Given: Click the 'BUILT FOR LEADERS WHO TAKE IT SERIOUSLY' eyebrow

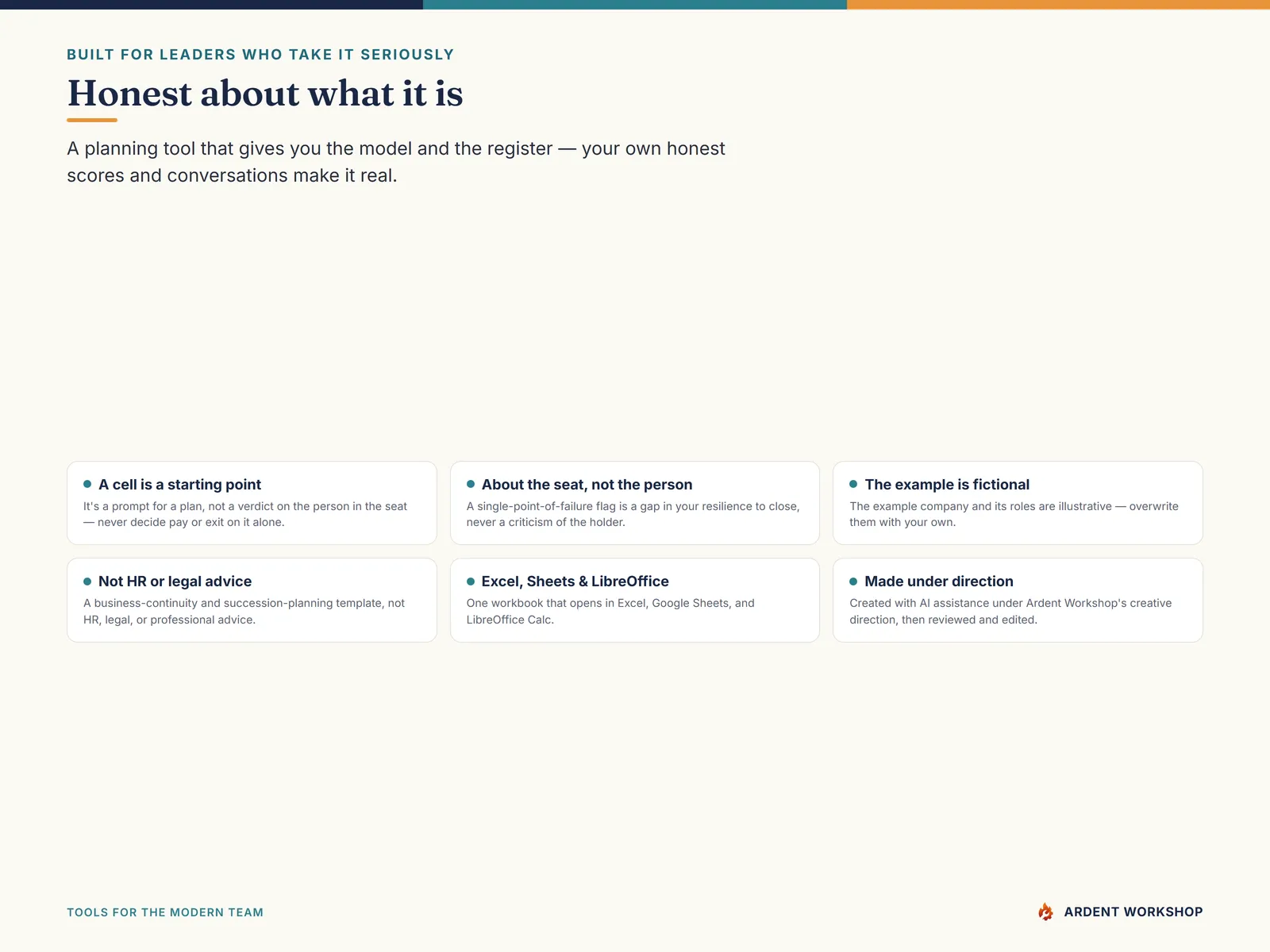Looking at the screenshot, I should tap(260, 55).
